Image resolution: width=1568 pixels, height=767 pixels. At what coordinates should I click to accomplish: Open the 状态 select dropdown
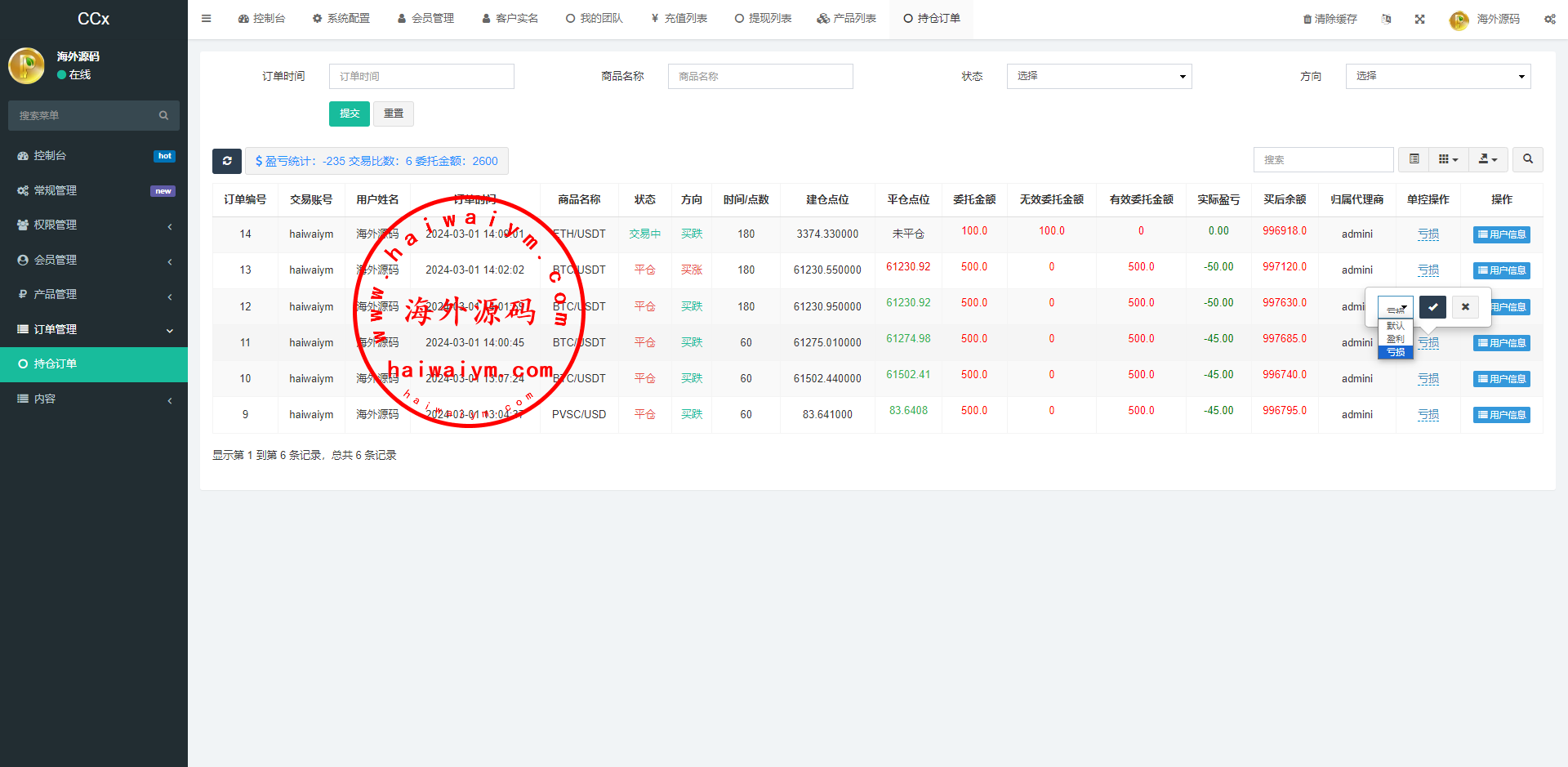click(x=1098, y=76)
